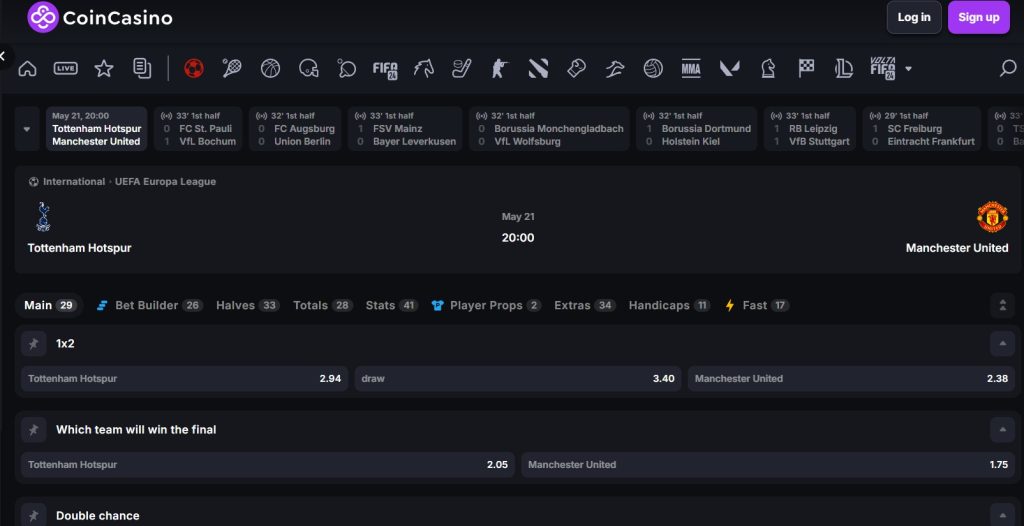Image resolution: width=1024 pixels, height=526 pixels.
Task: Collapse the side panel arrow
Action: click(3, 56)
